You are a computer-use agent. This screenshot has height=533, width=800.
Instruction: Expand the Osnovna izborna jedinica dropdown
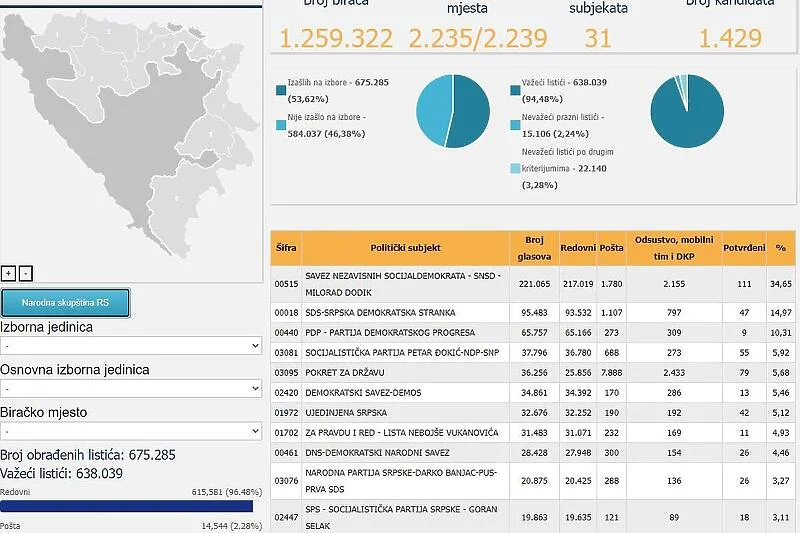point(131,388)
